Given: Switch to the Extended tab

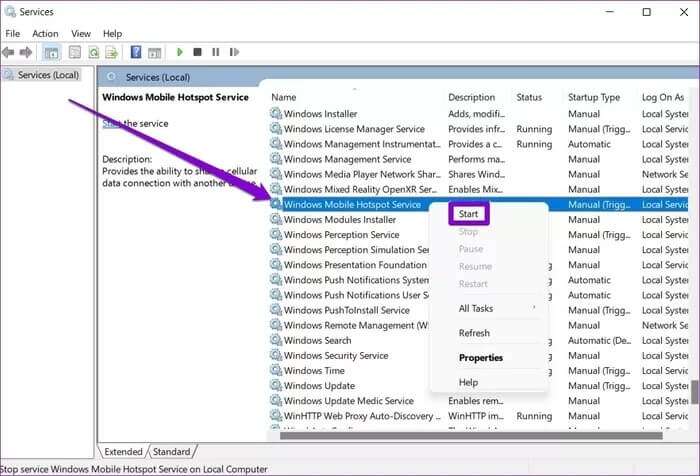Looking at the screenshot, I should point(123,451).
